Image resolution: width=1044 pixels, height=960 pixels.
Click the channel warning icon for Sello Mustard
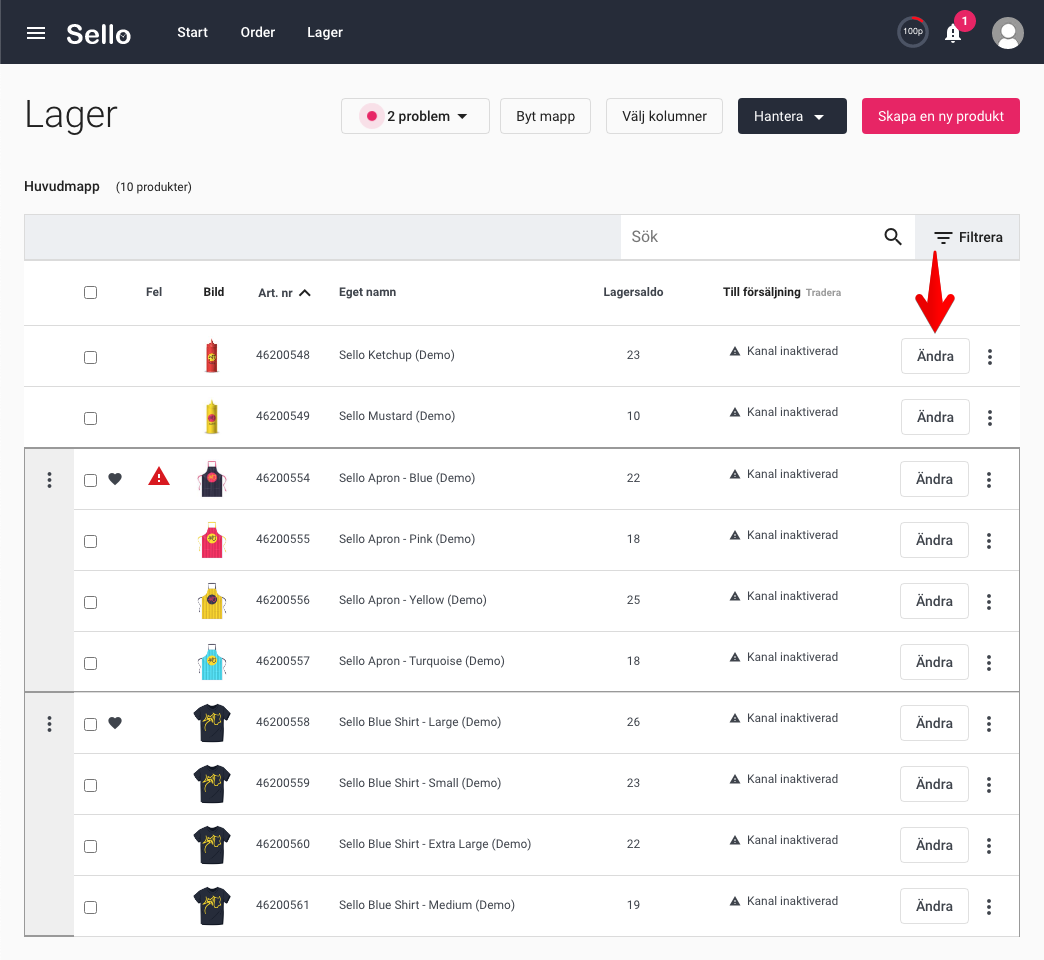click(735, 412)
